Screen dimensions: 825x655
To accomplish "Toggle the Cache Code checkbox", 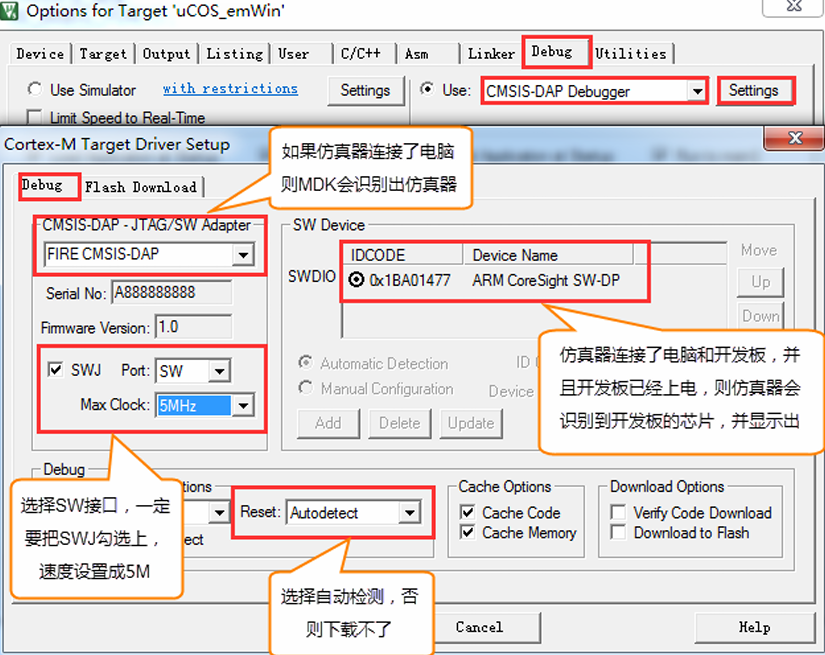I will pyautogui.click(x=467, y=512).
